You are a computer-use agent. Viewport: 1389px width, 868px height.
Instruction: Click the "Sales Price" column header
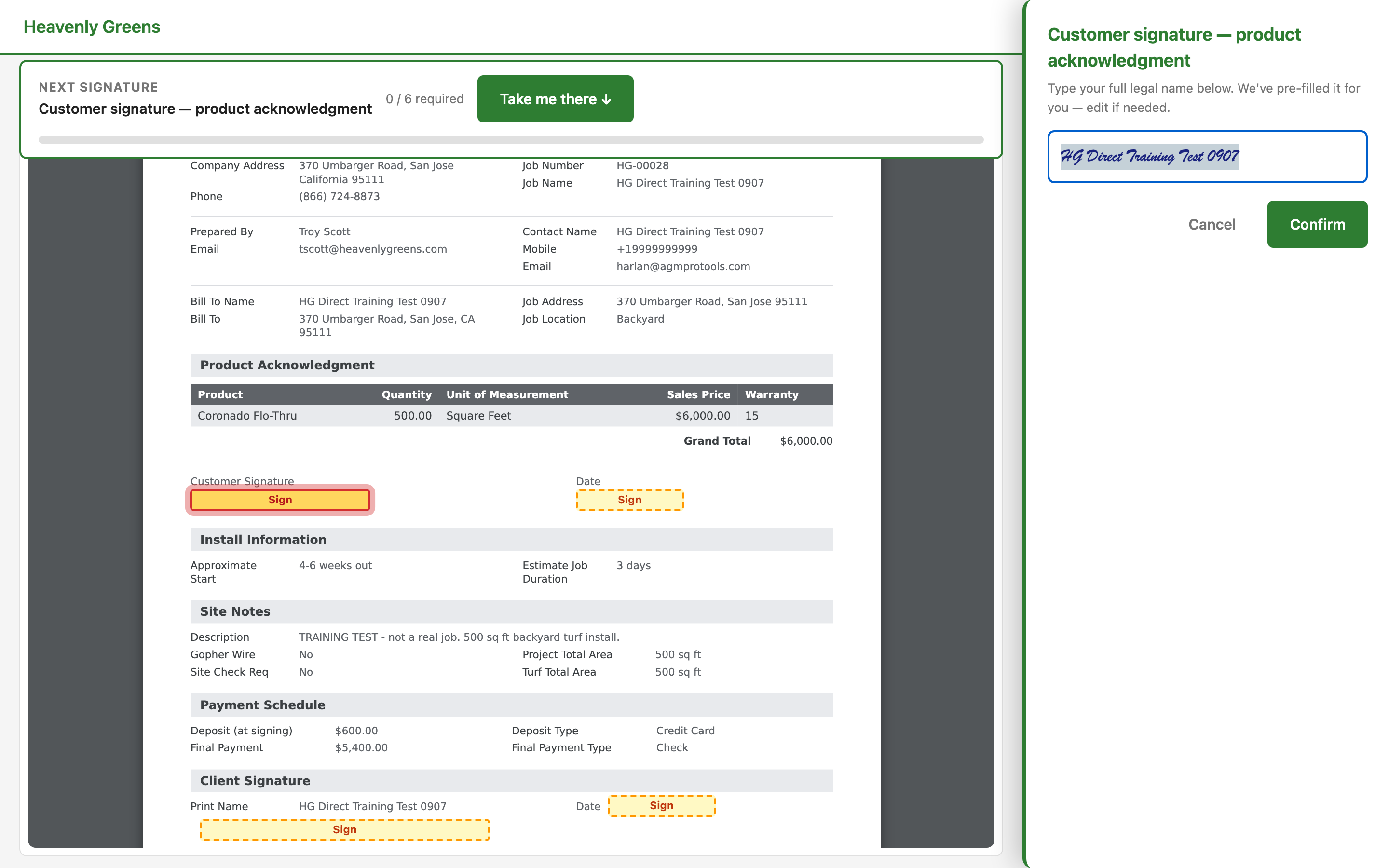pos(698,394)
